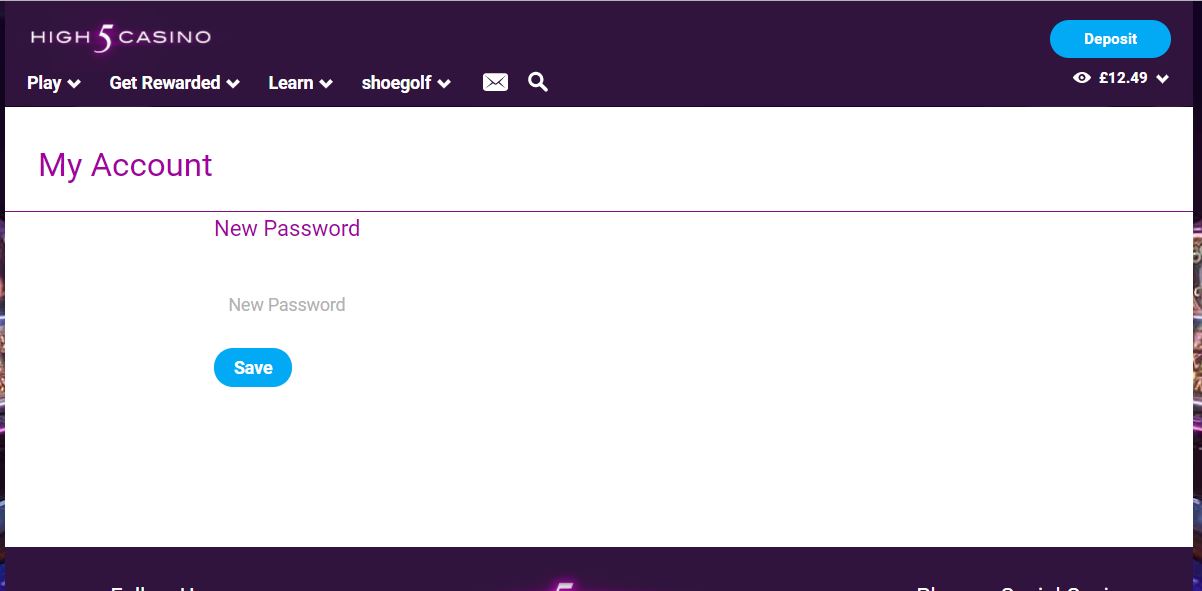Expand the Learn menu
1202x591 pixels.
(300, 83)
